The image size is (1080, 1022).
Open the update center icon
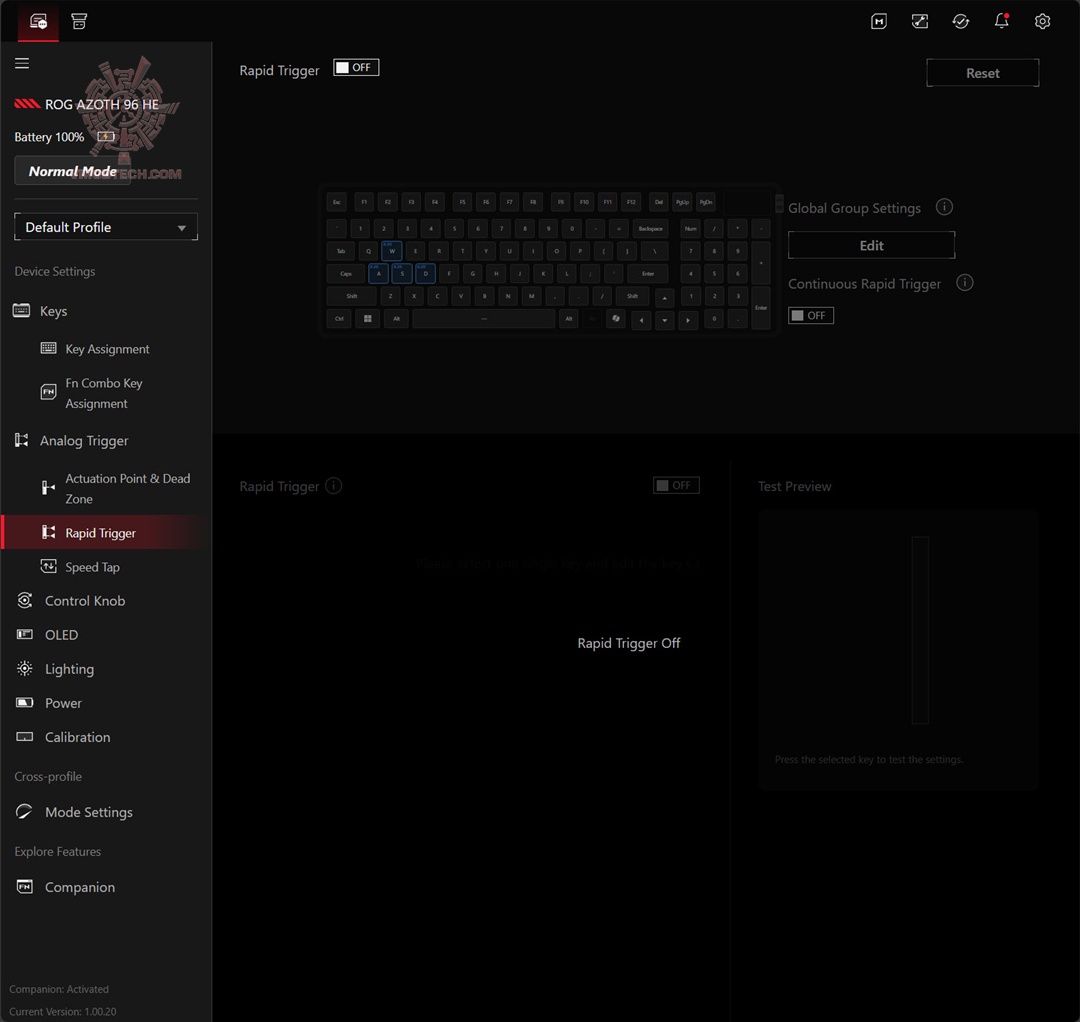point(961,21)
